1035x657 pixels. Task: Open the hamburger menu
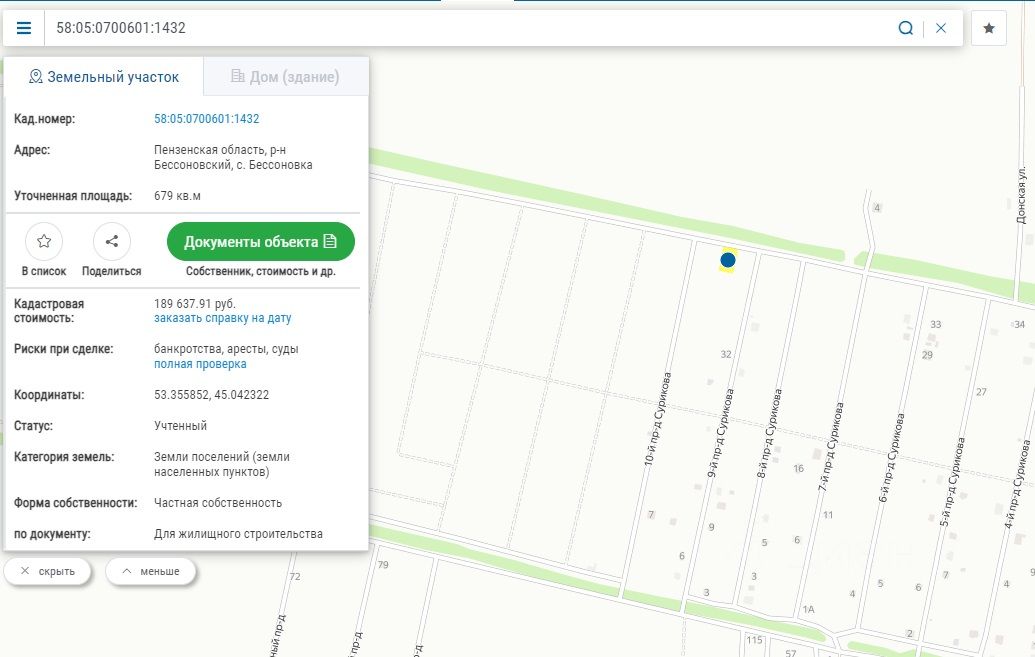[x=23, y=28]
